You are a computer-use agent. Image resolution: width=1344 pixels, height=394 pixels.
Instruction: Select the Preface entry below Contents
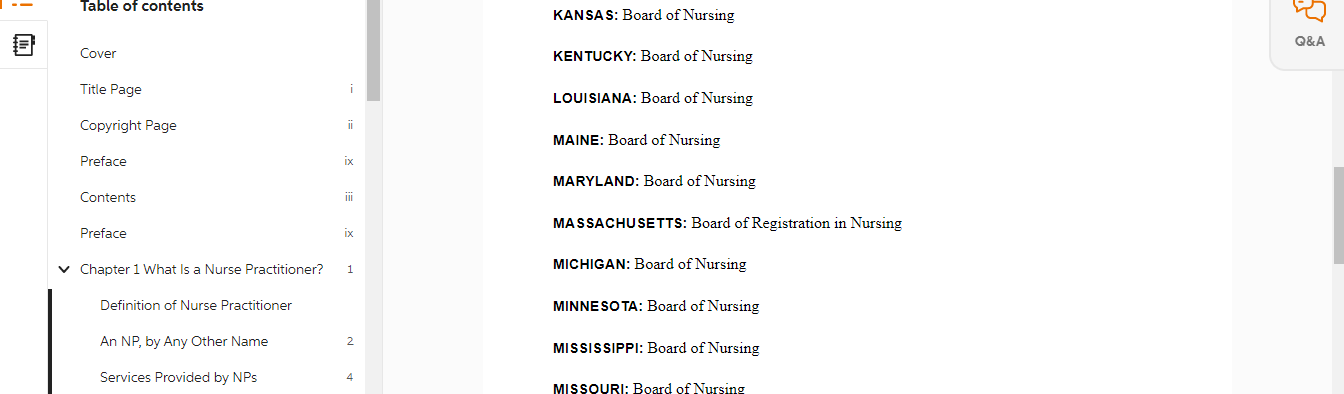click(x=103, y=233)
